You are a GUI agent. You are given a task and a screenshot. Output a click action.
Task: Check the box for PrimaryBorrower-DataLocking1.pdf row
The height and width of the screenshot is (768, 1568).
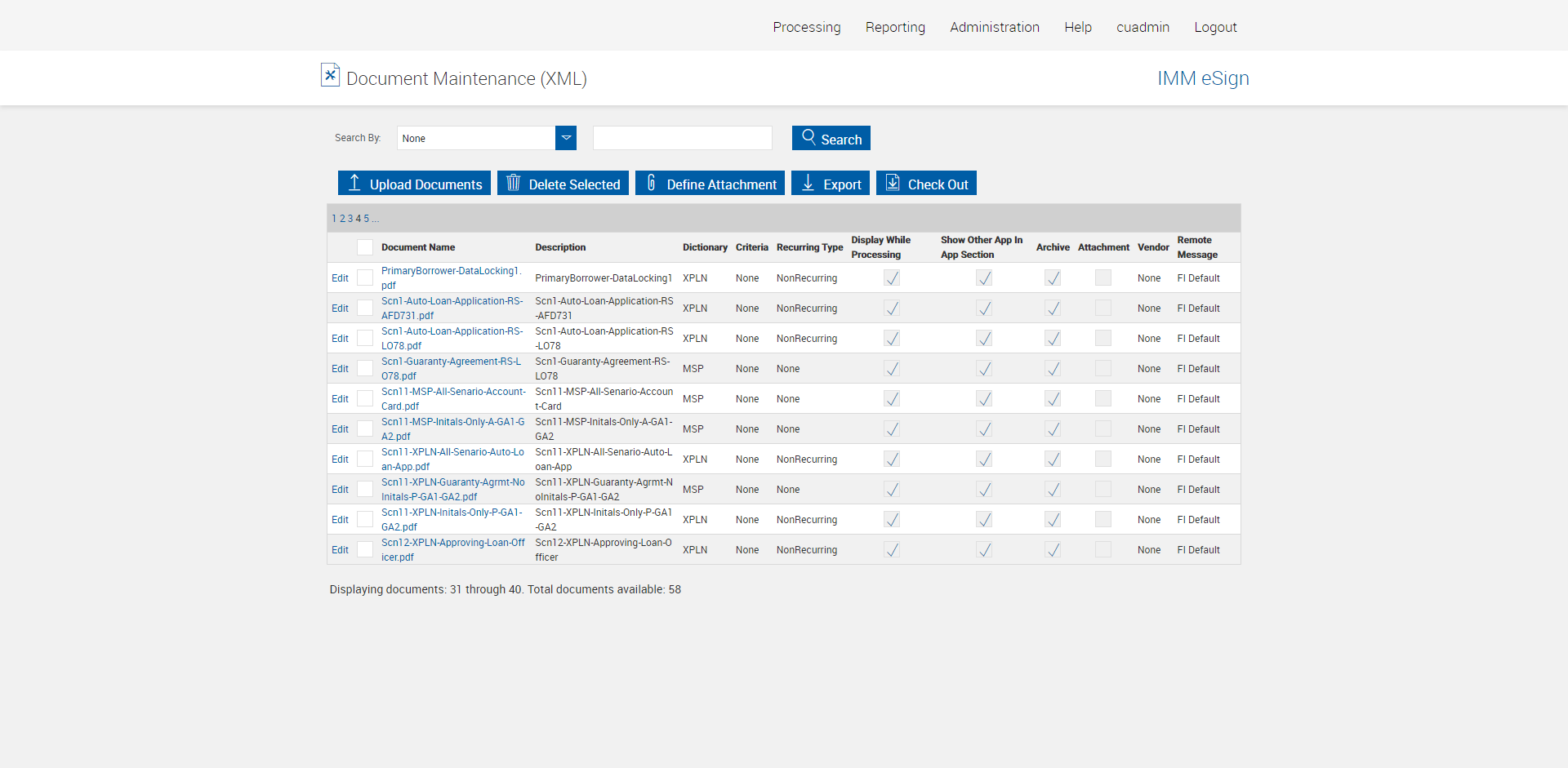[x=365, y=278]
